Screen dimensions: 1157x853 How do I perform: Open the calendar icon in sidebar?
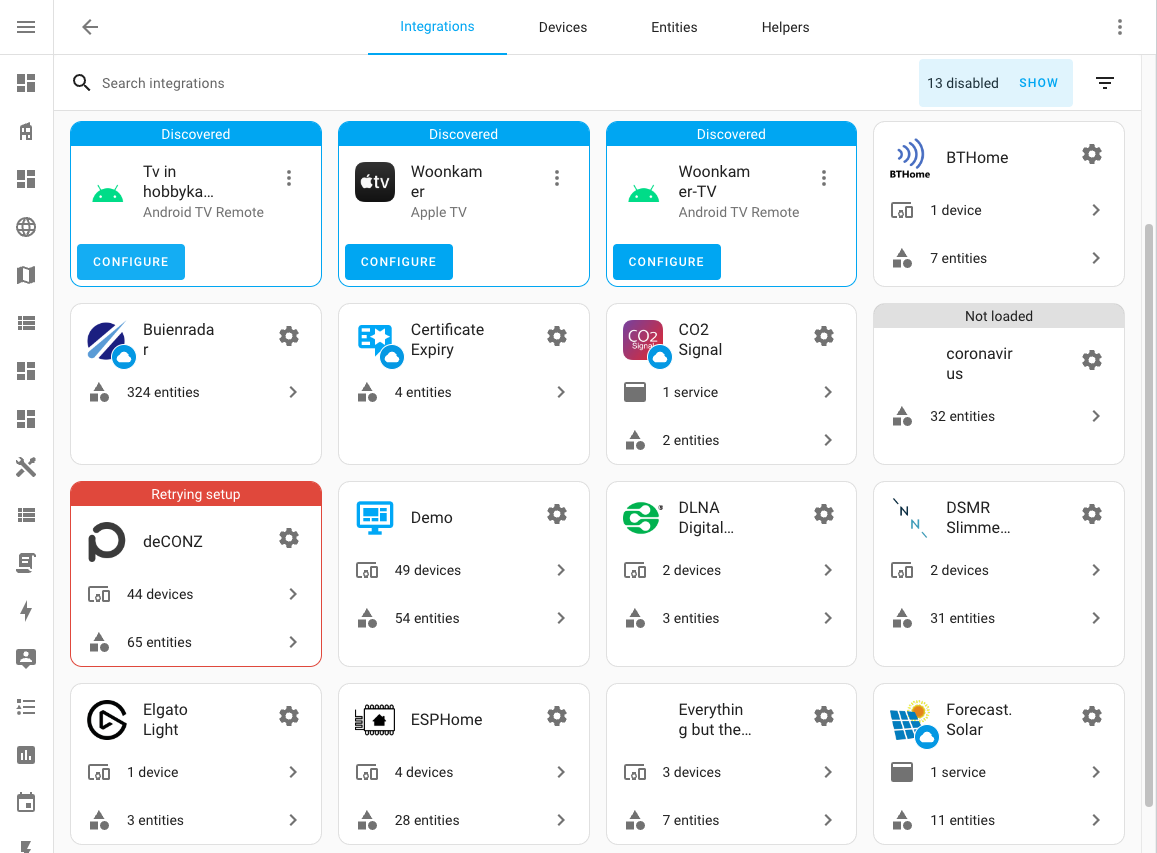point(26,803)
